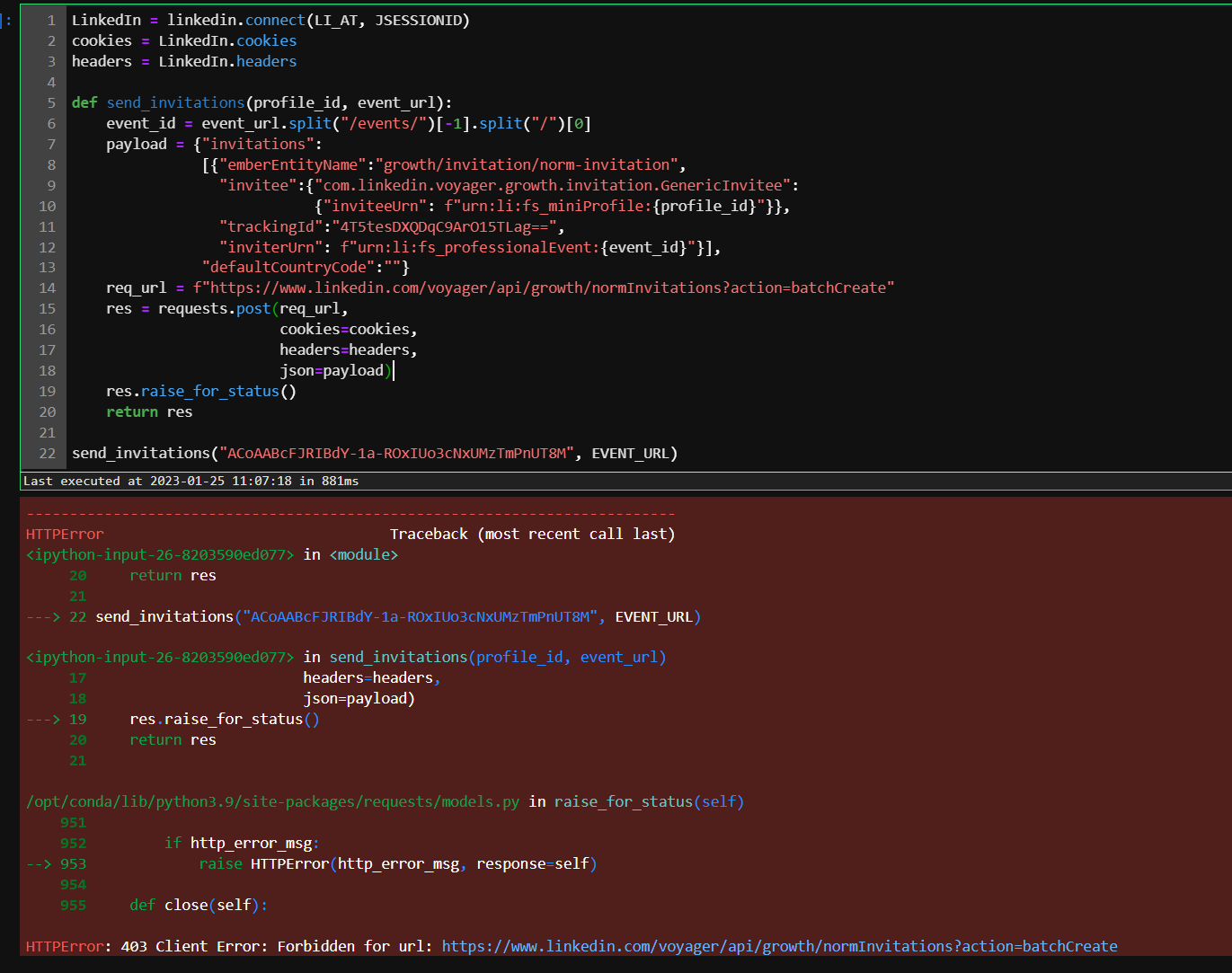Click 'def close(self):' on traceback line 955
The image size is (1232, 973).
pos(199,905)
